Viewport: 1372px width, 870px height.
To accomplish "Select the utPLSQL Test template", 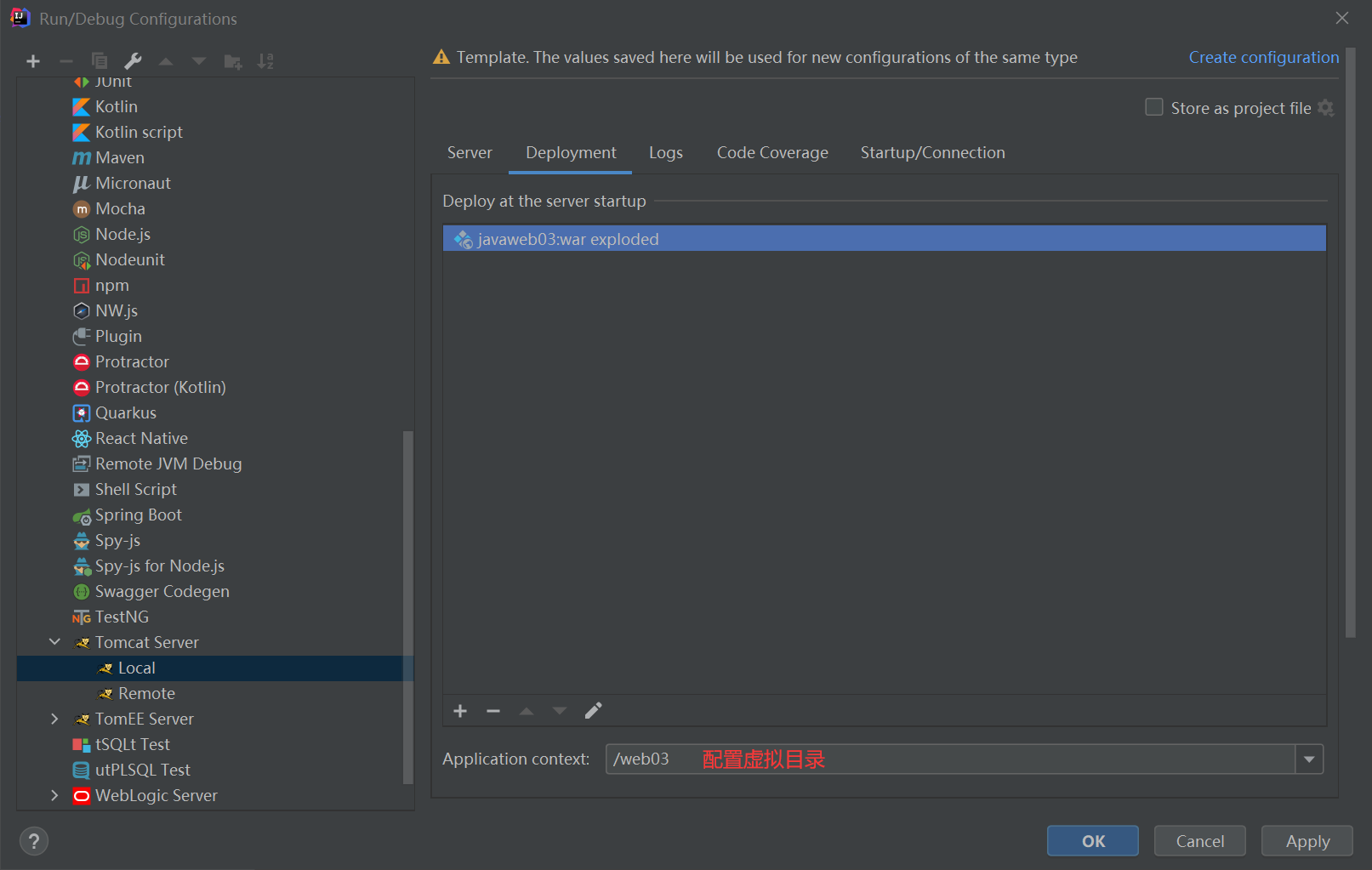I will tap(215, 770).
